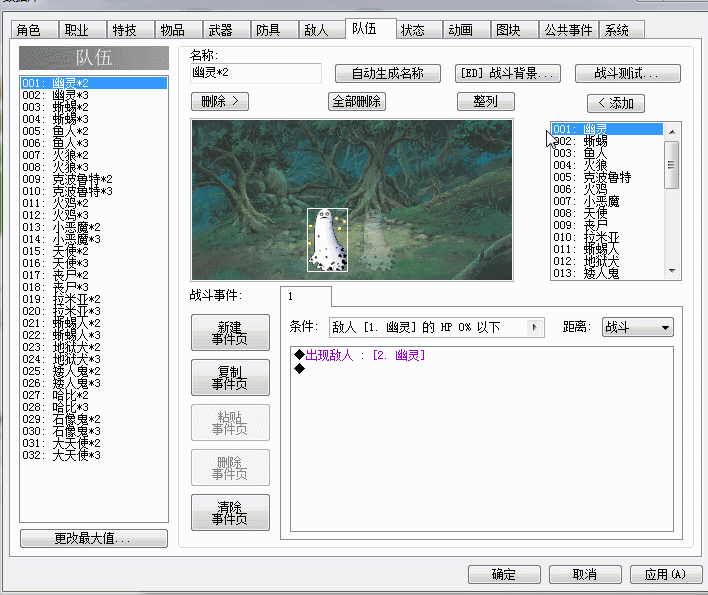Viewport: 708px width, 595px height.
Task: Switch to the 特技 tab
Action: [130, 30]
